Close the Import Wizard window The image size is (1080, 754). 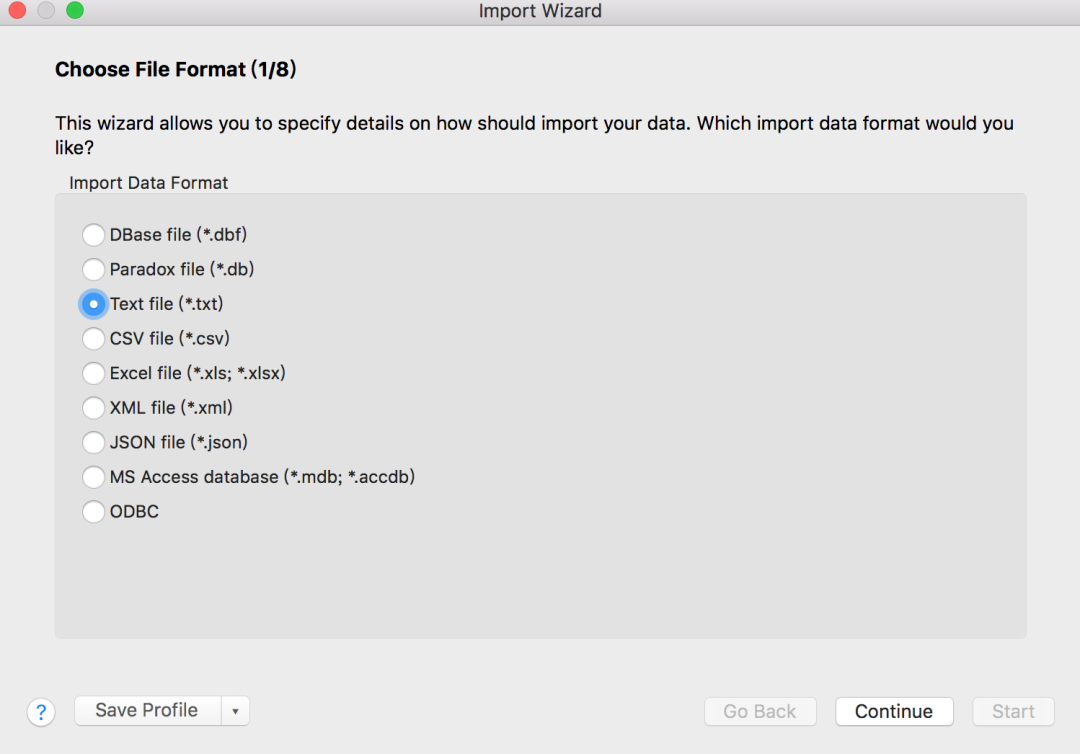(17, 11)
